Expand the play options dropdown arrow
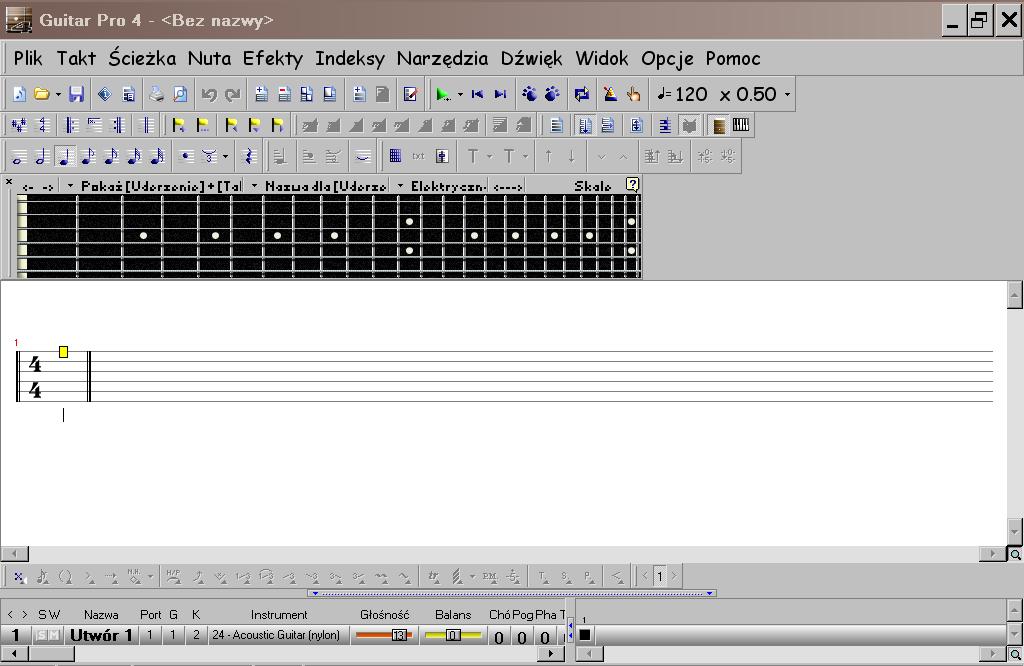 tap(460, 95)
